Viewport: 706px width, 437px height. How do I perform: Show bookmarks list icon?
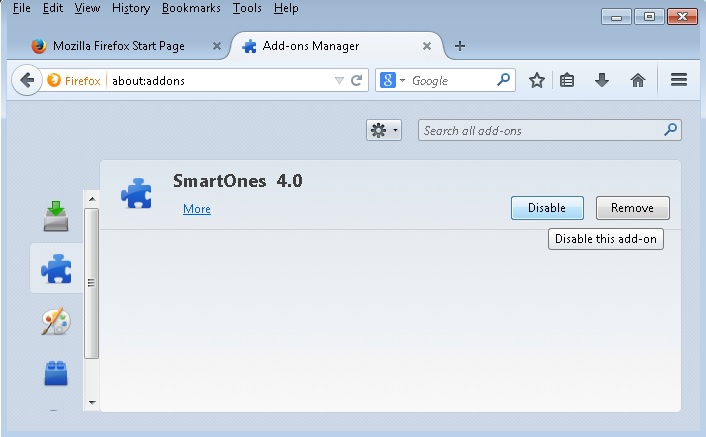567,81
